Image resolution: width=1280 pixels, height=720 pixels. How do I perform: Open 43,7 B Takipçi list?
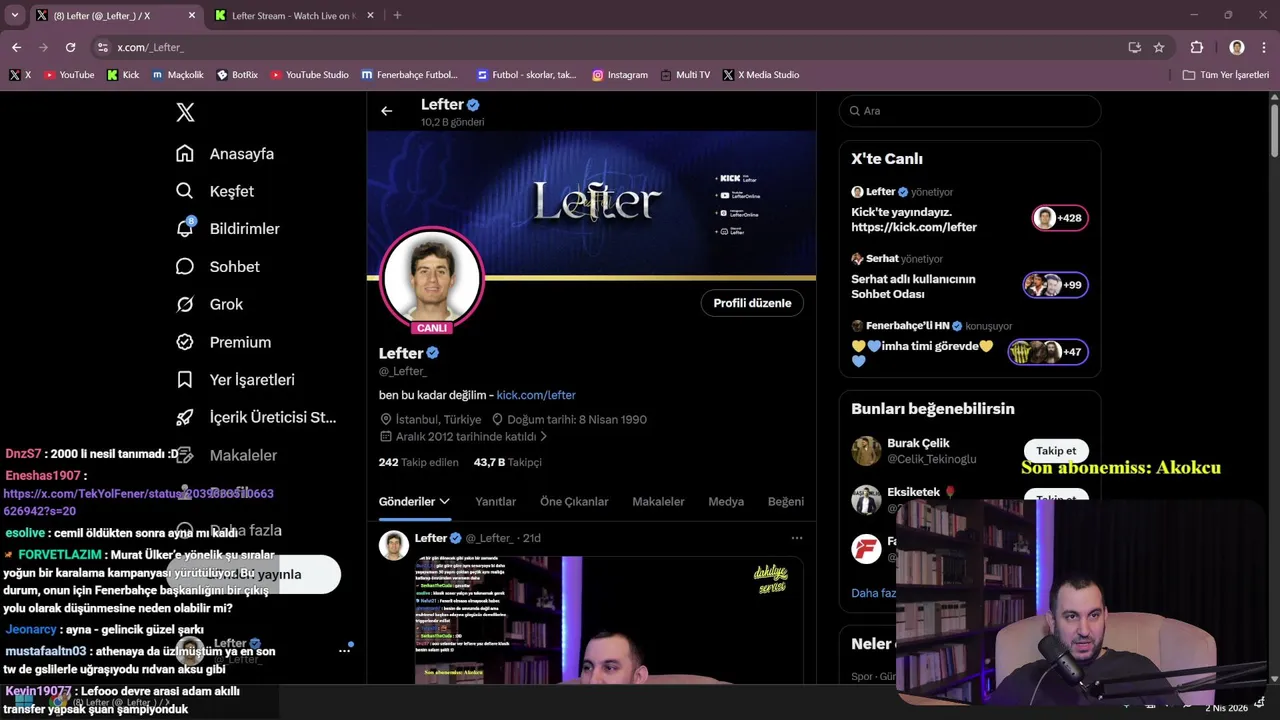click(x=507, y=462)
